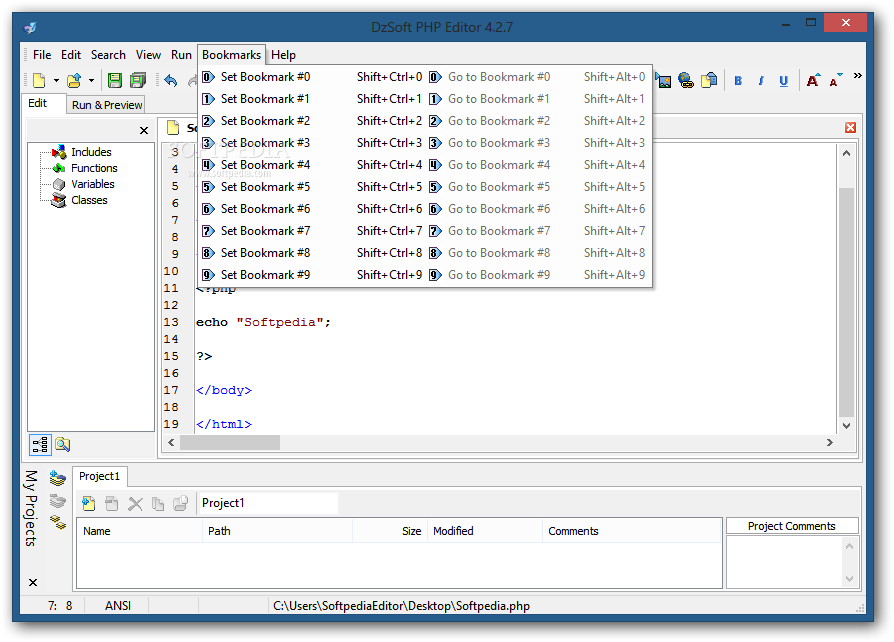Sort project files by Size column

click(x=390, y=531)
